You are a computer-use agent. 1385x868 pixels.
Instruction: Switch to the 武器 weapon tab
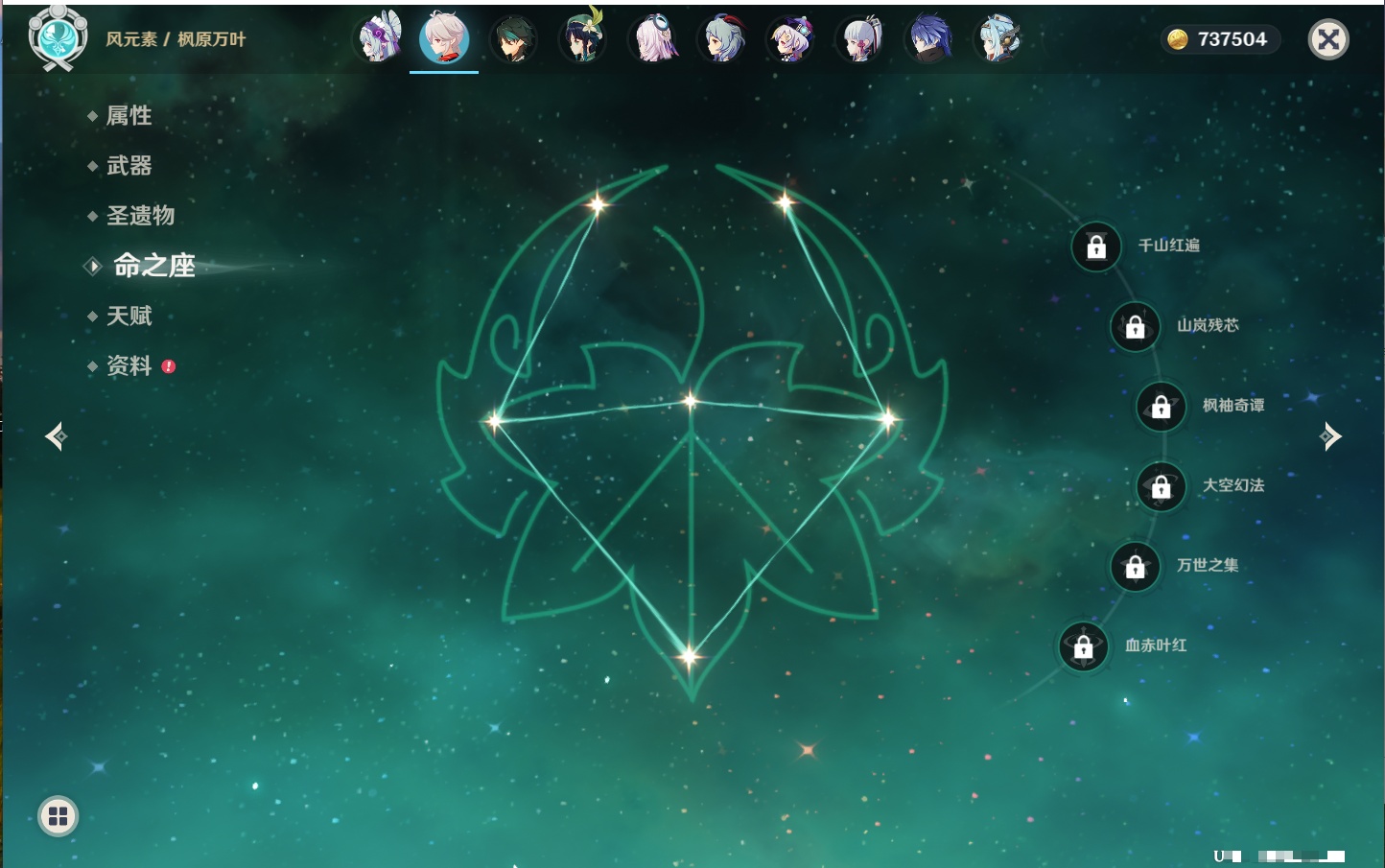point(129,166)
